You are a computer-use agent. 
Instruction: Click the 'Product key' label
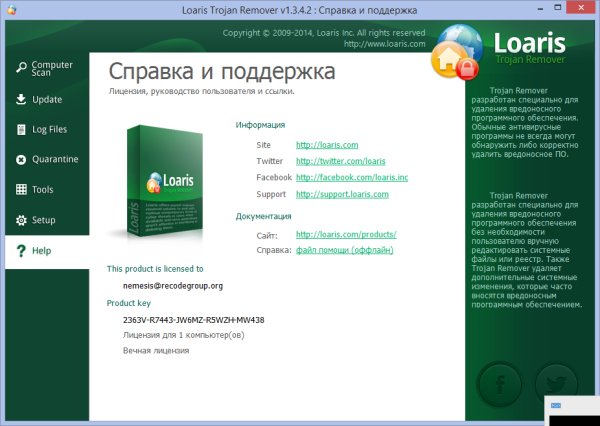129,303
